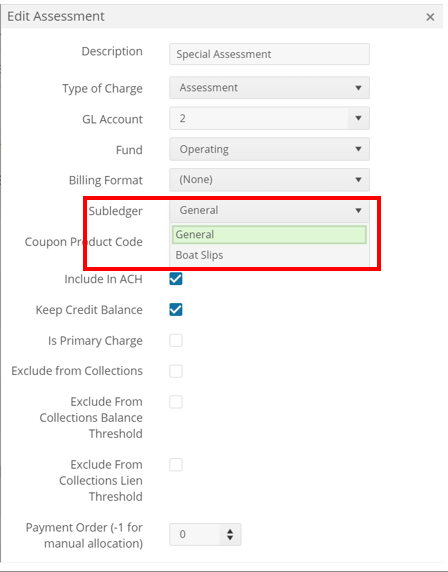448x572 pixels.
Task: Decrease Payment Order using the down arrow
Action: pos(230,538)
